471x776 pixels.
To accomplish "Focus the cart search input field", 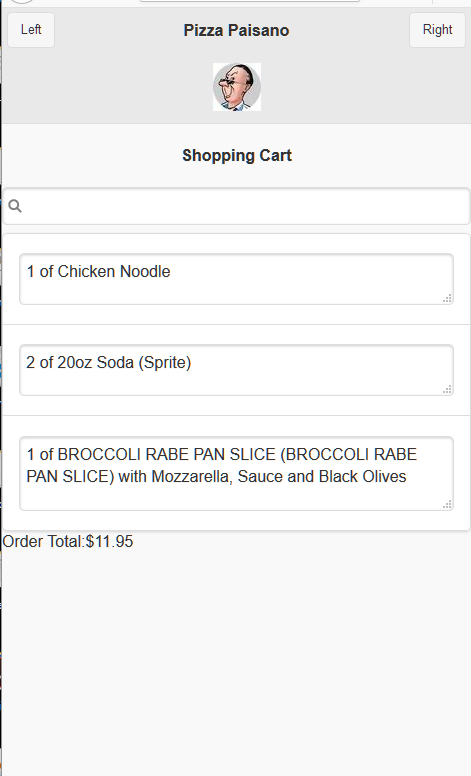I will [236, 206].
